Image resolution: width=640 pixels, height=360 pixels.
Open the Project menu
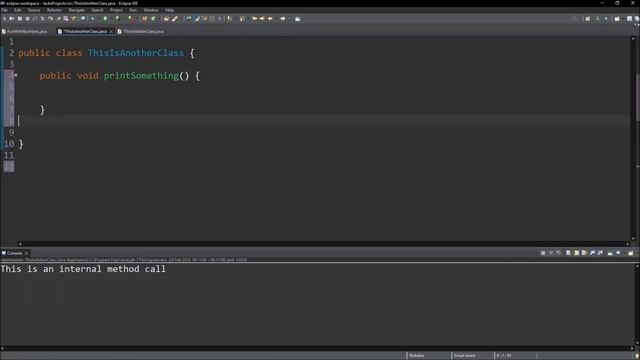[116, 10]
